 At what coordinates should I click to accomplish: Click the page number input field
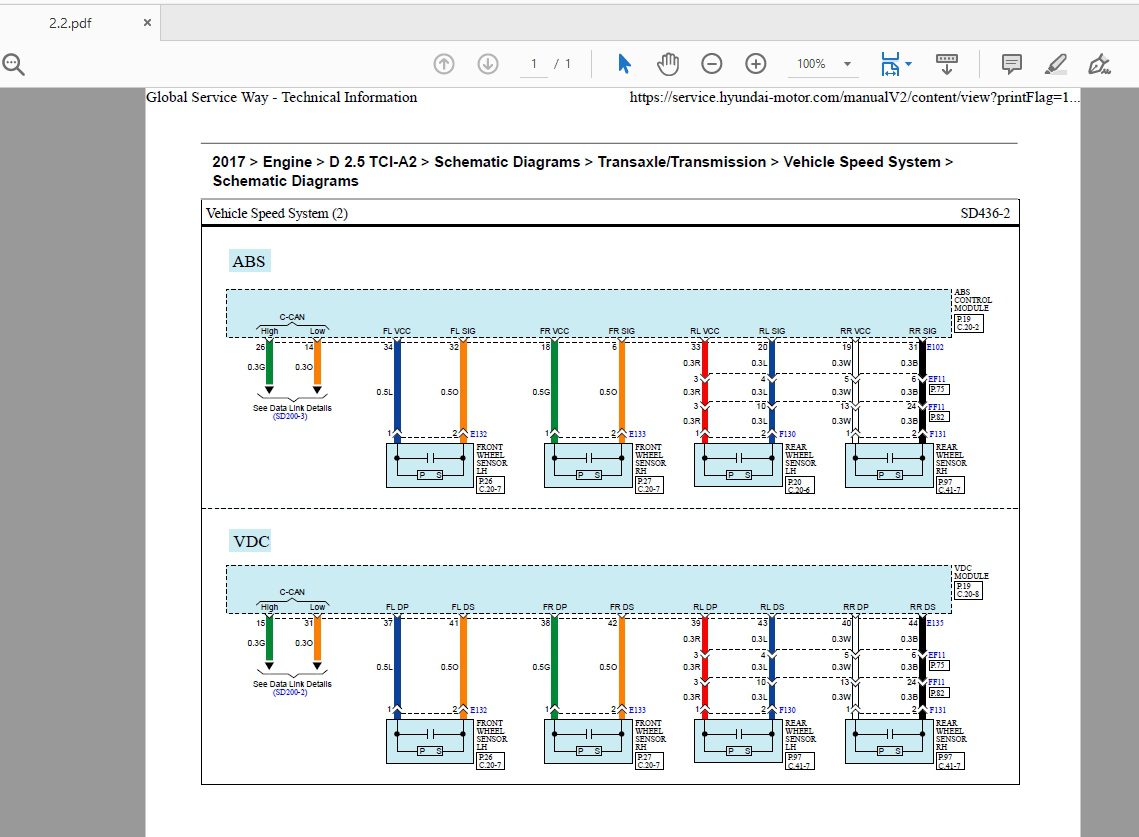point(533,64)
